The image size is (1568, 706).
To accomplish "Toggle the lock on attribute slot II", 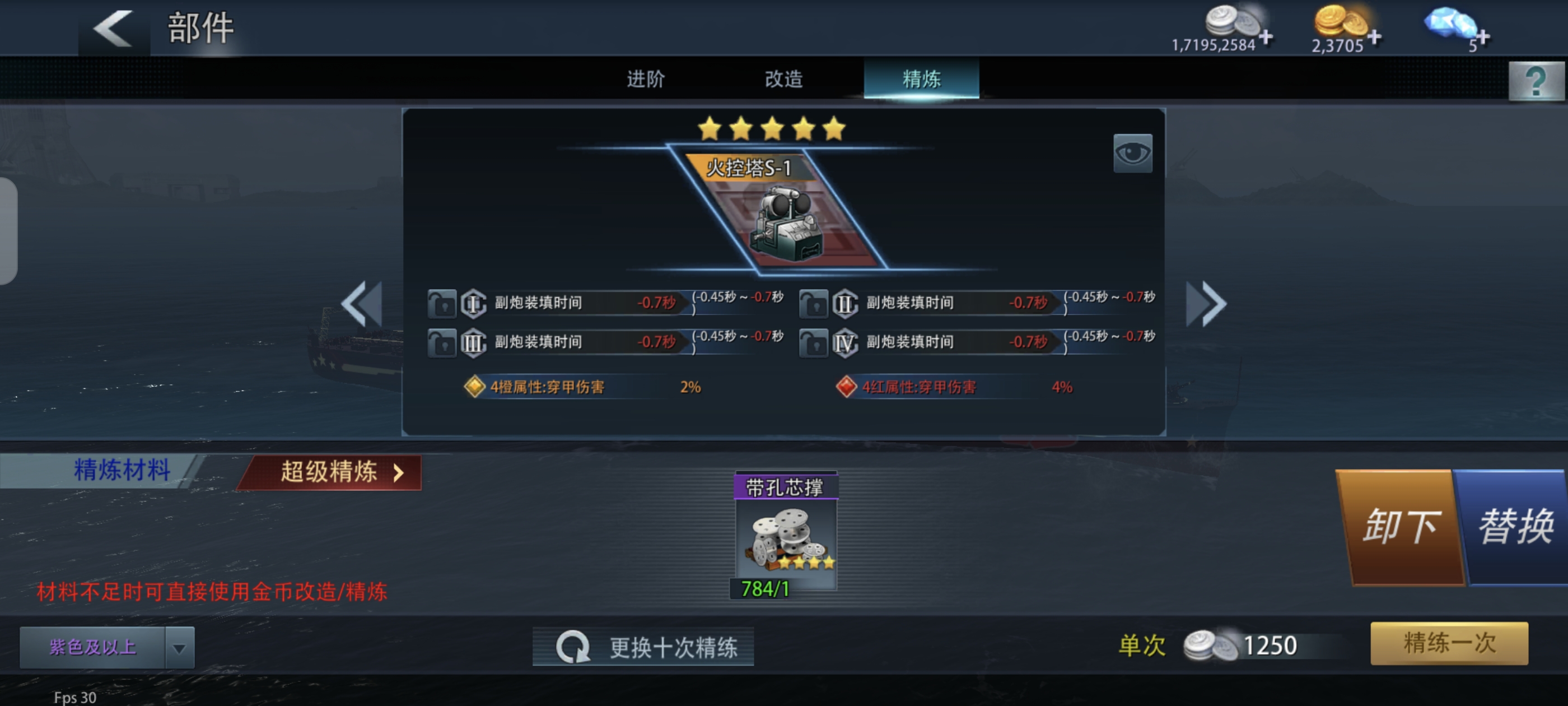I will 813,303.
